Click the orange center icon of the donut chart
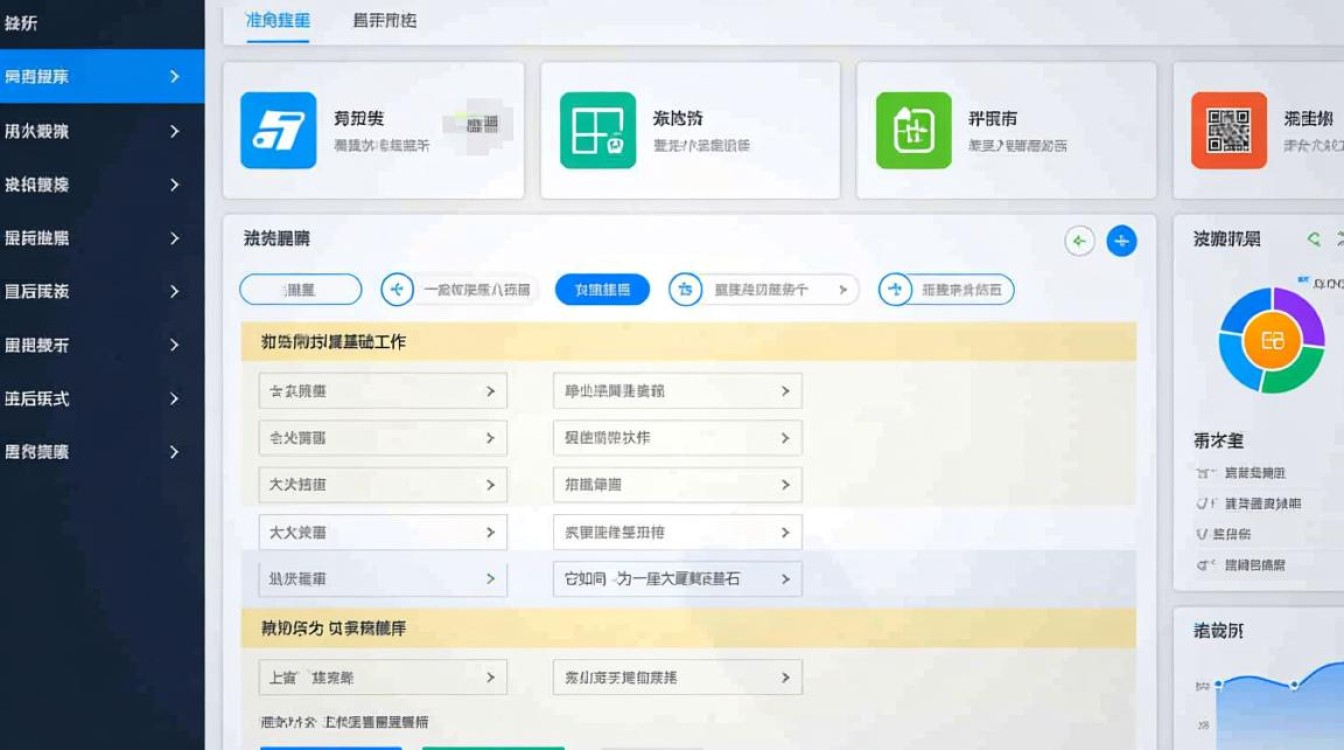 click(1271, 341)
